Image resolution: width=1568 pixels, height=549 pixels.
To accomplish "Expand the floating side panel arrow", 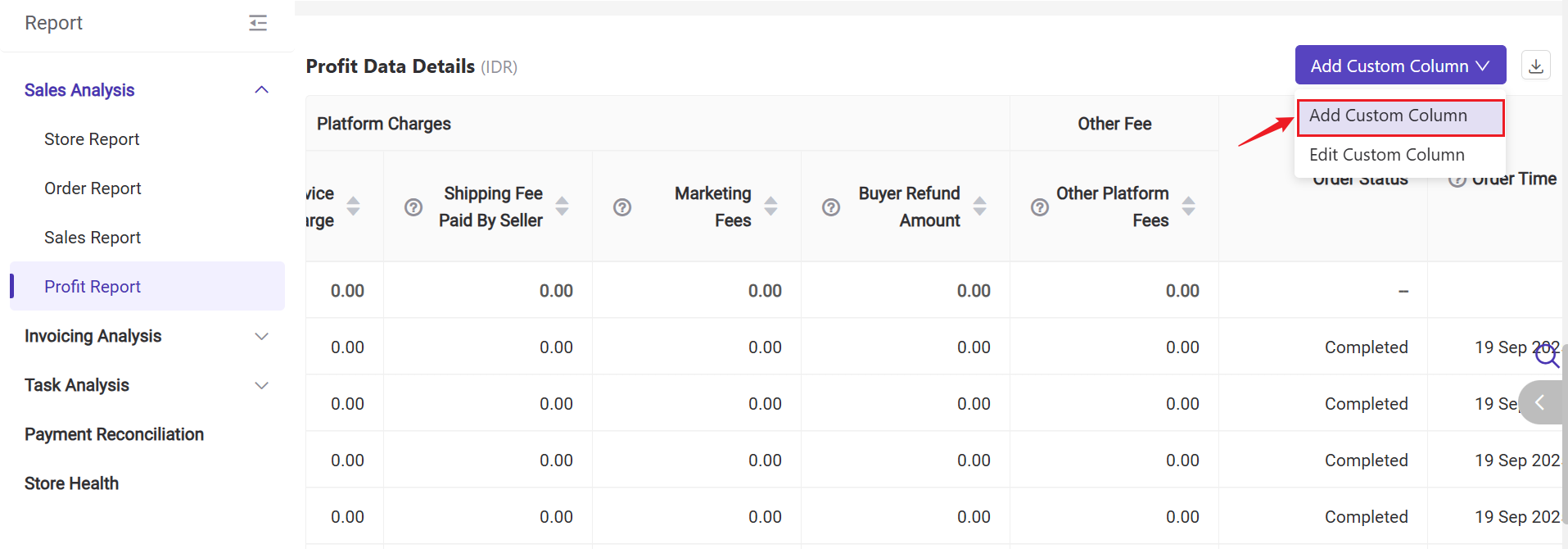I will tap(1540, 402).
